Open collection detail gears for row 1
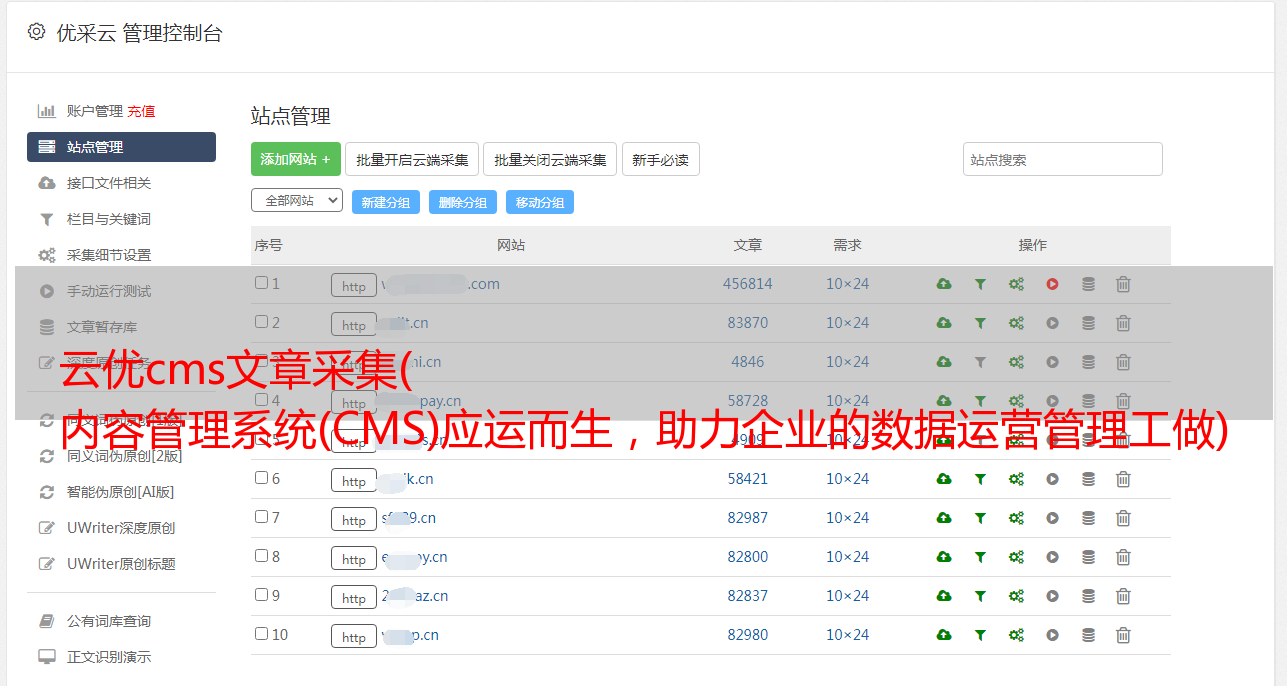 tap(1016, 284)
